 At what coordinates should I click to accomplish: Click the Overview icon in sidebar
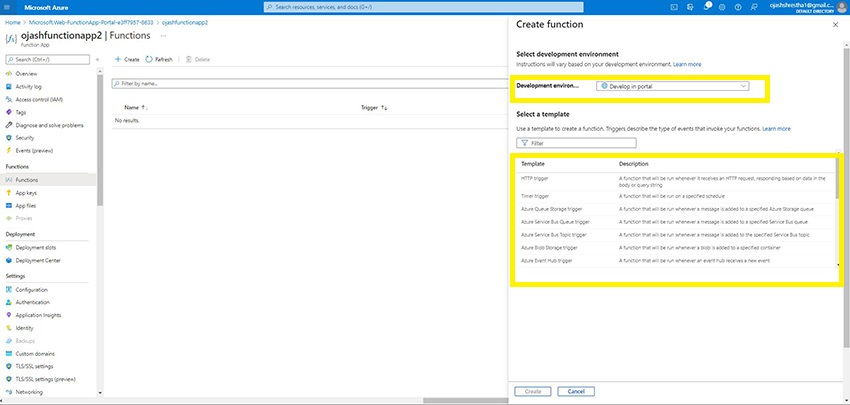[x=9, y=74]
